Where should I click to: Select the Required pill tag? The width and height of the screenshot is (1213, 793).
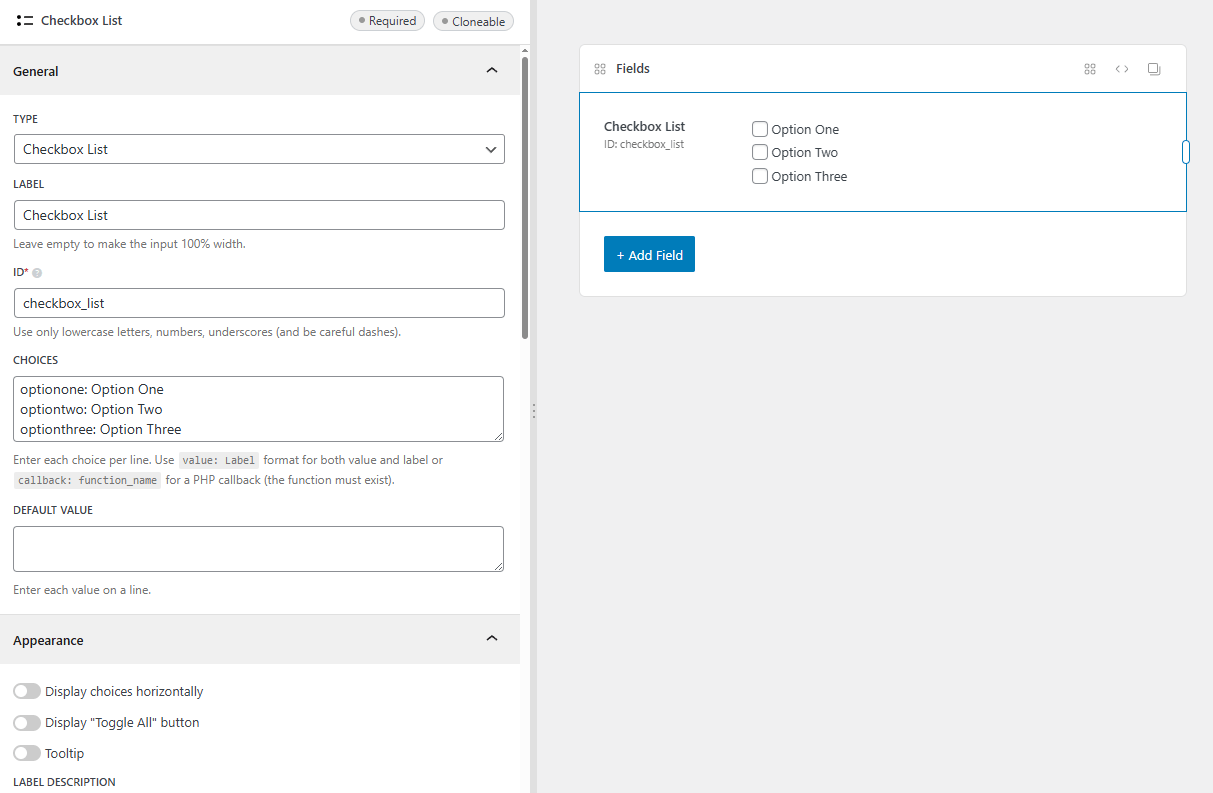(x=387, y=20)
